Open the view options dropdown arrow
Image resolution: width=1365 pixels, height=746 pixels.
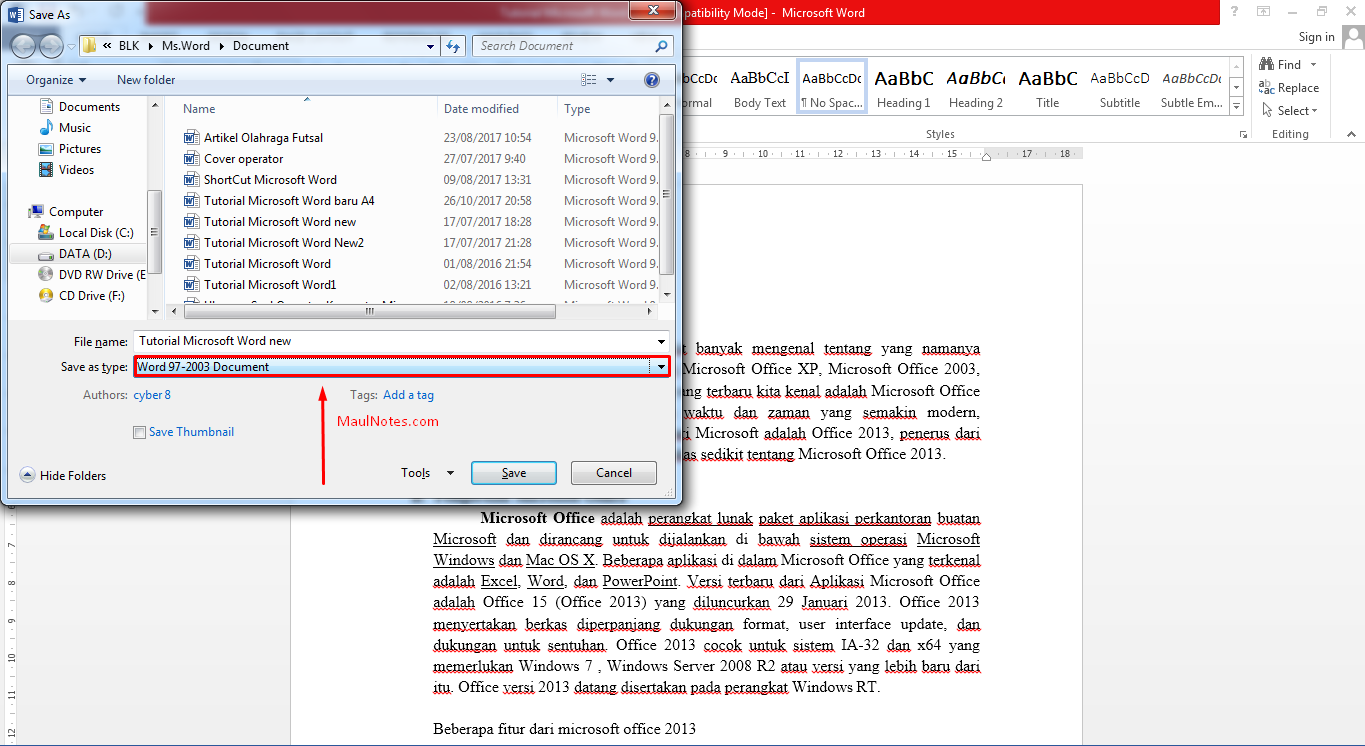[x=610, y=80]
